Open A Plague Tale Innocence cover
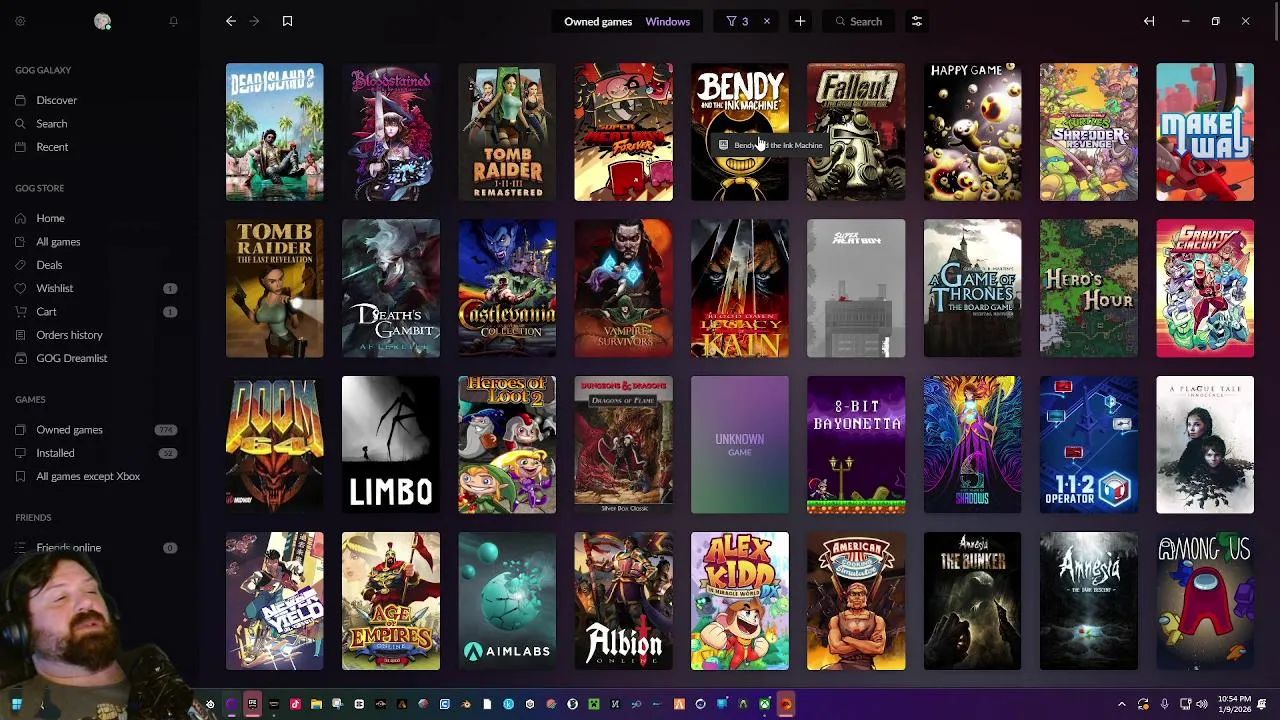This screenshot has width=1280, height=720. click(1205, 445)
